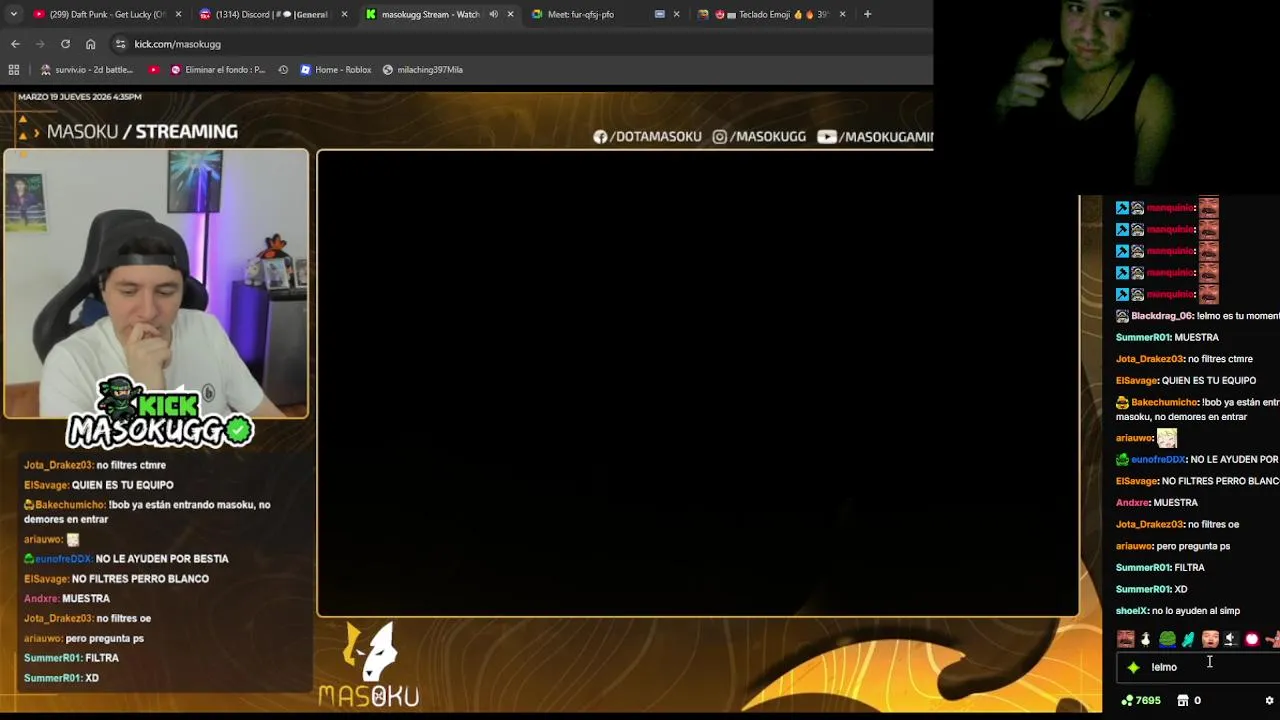Select the pink glowing circle emote
1280x720 pixels.
tap(1252, 639)
